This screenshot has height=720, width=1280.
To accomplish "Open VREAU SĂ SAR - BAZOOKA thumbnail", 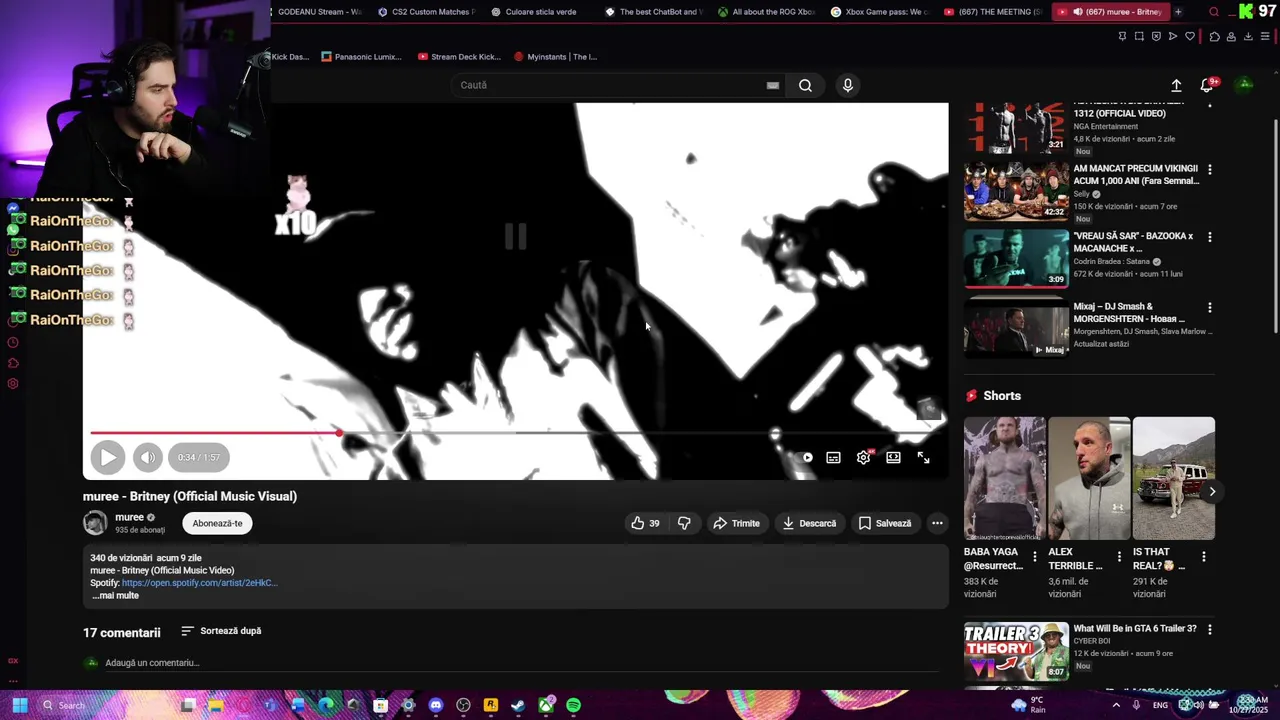I will pyautogui.click(x=1016, y=258).
